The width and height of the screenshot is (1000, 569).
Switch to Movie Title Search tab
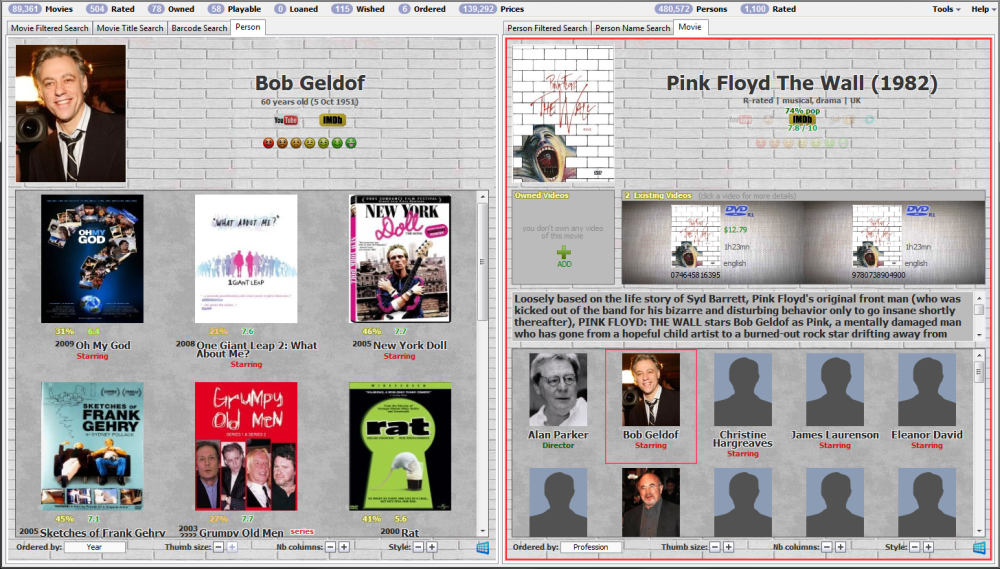129,28
